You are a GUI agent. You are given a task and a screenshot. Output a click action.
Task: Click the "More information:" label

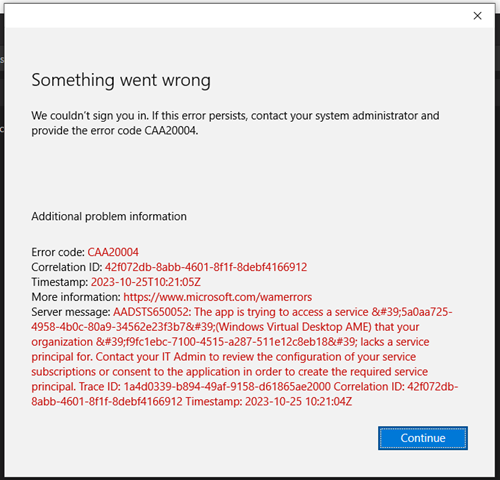click(76, 297)
